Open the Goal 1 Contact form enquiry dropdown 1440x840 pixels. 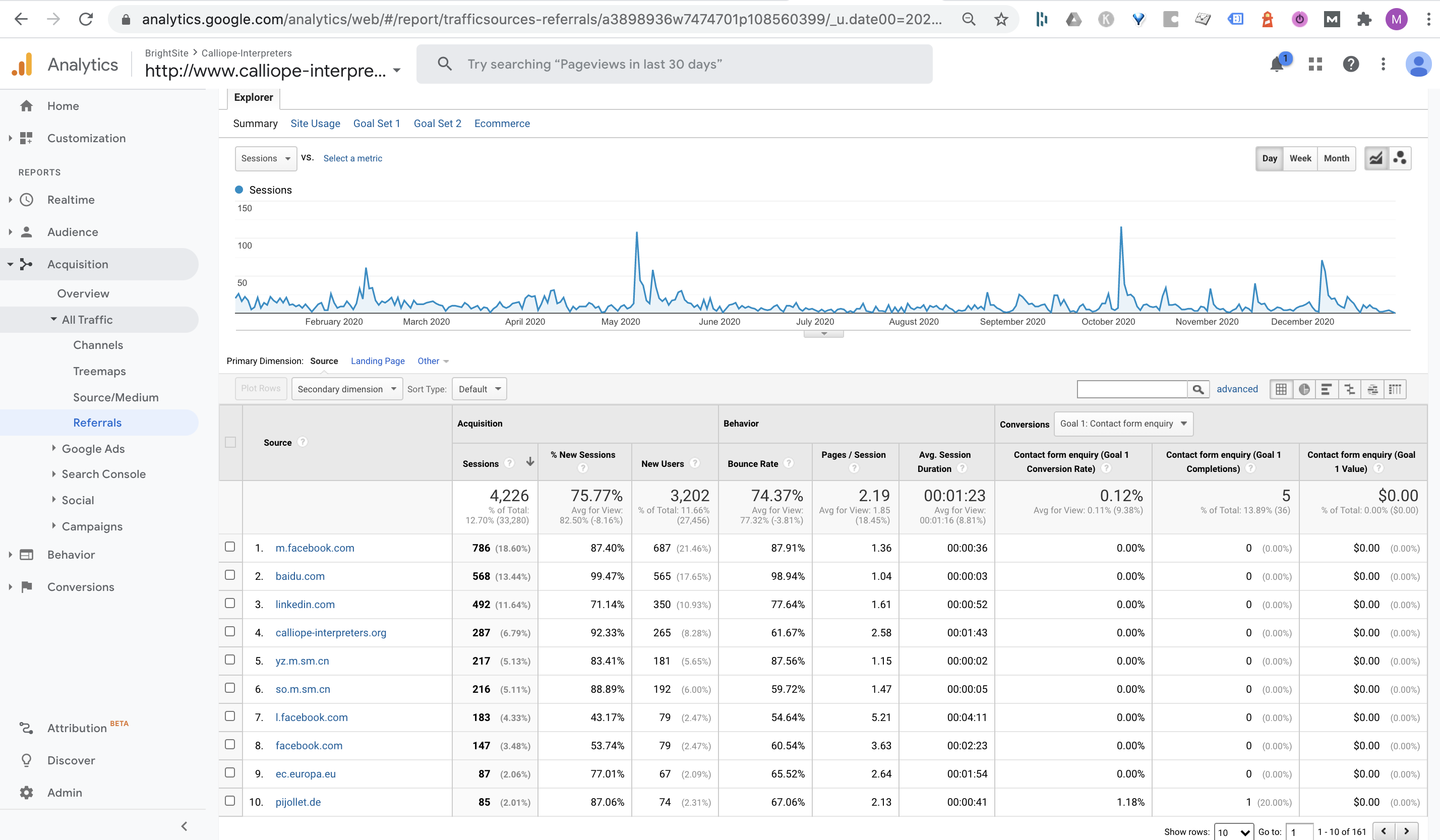point(1123,424)
